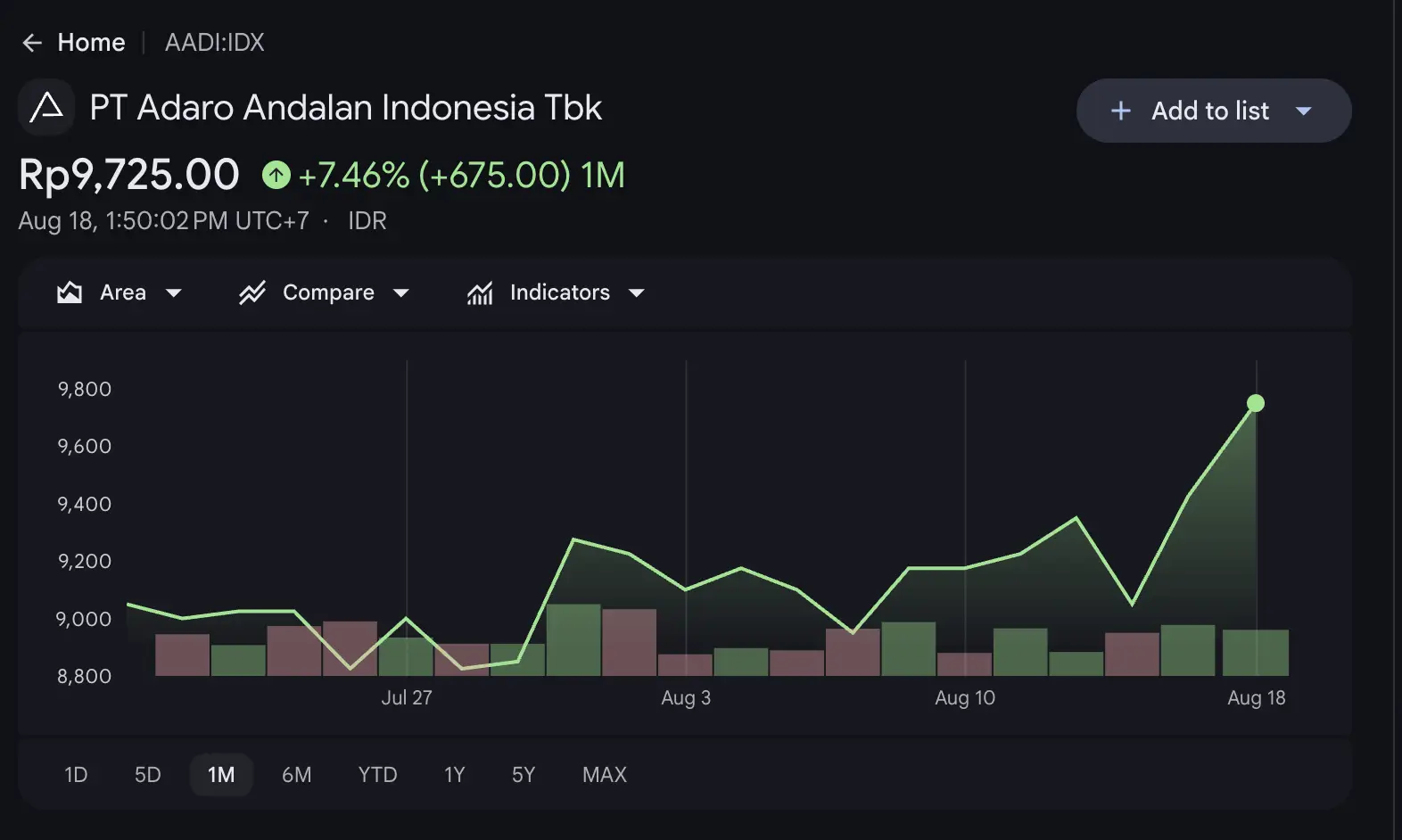Click the Aug 18 date axis label

(1257, 698)
